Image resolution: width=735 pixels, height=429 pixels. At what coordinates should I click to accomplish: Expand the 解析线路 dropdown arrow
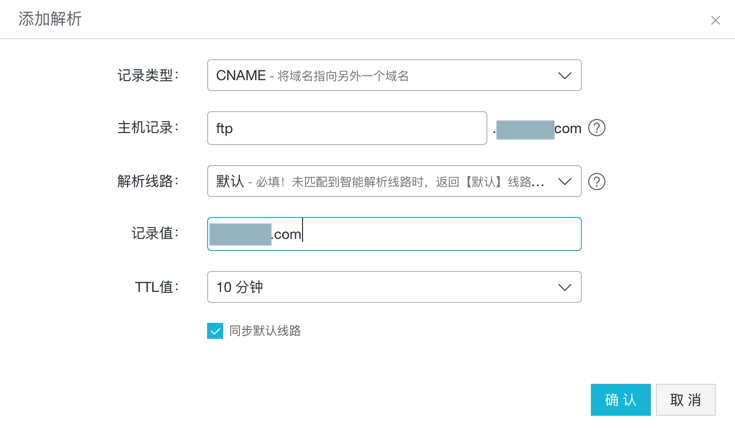(564, 181)
